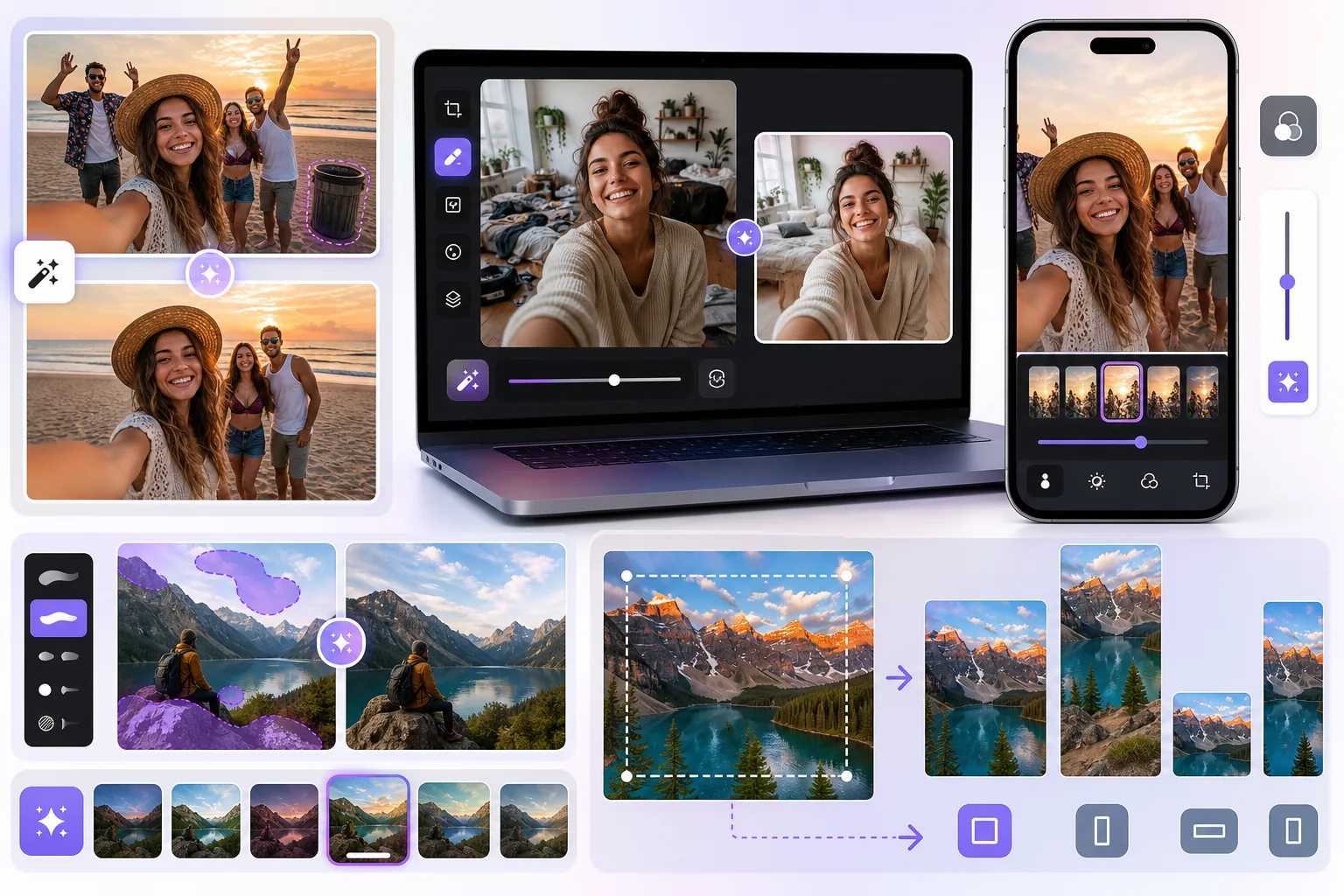Select the striped hatched round brush
Screen dimensions: 1344x896
coord(46,723)
